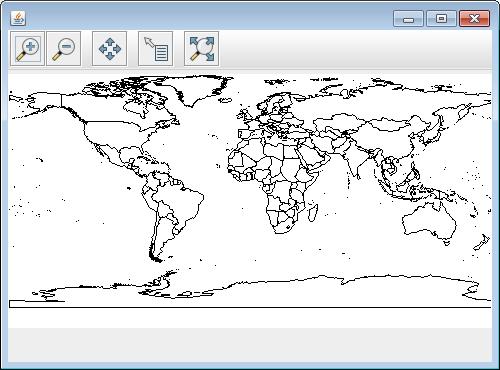Click Madagascar island on the map
The height and width of the screenshot is (370, 500).
(312, 212)
